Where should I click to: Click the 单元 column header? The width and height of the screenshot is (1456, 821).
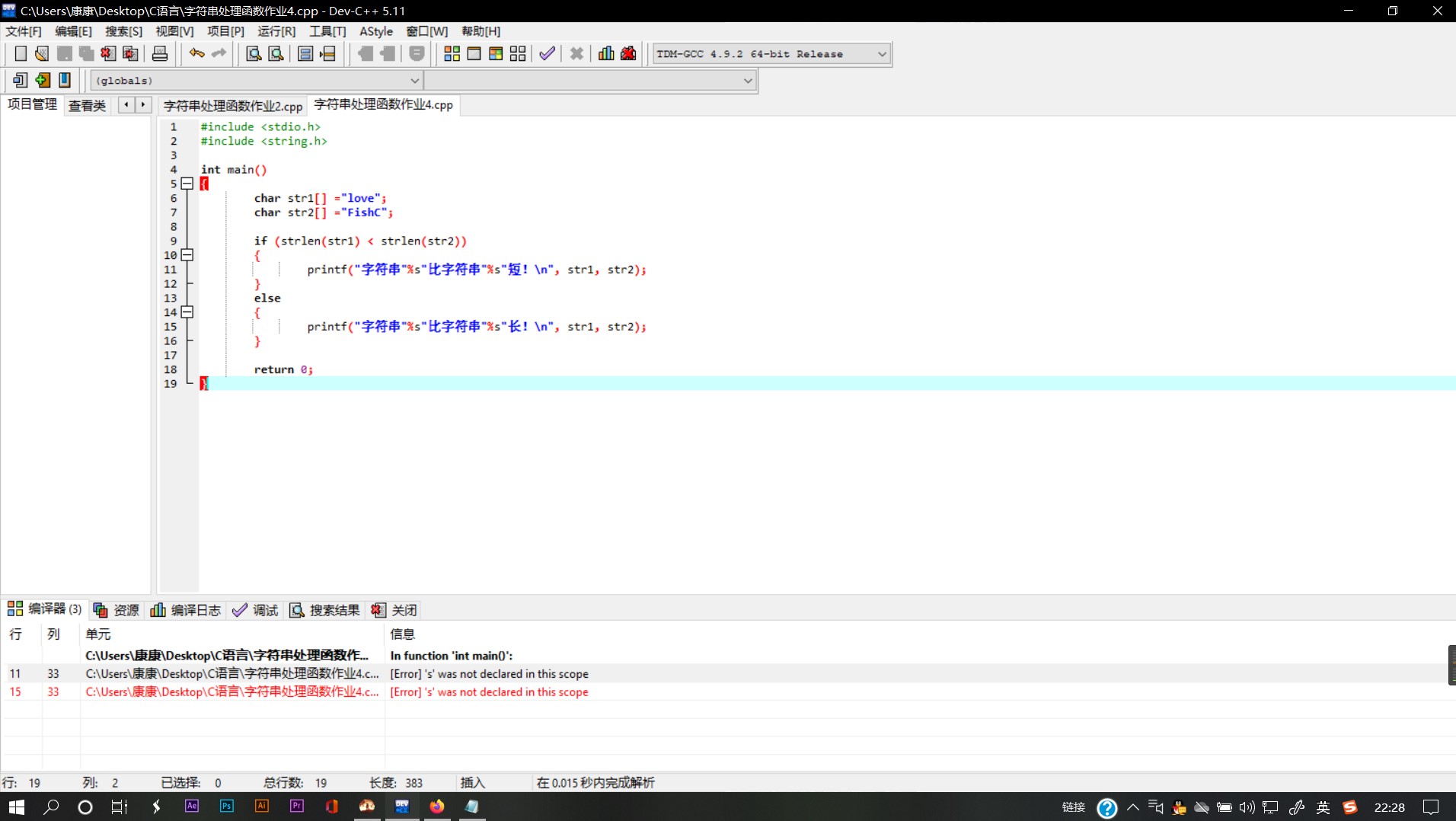(97, 634)
